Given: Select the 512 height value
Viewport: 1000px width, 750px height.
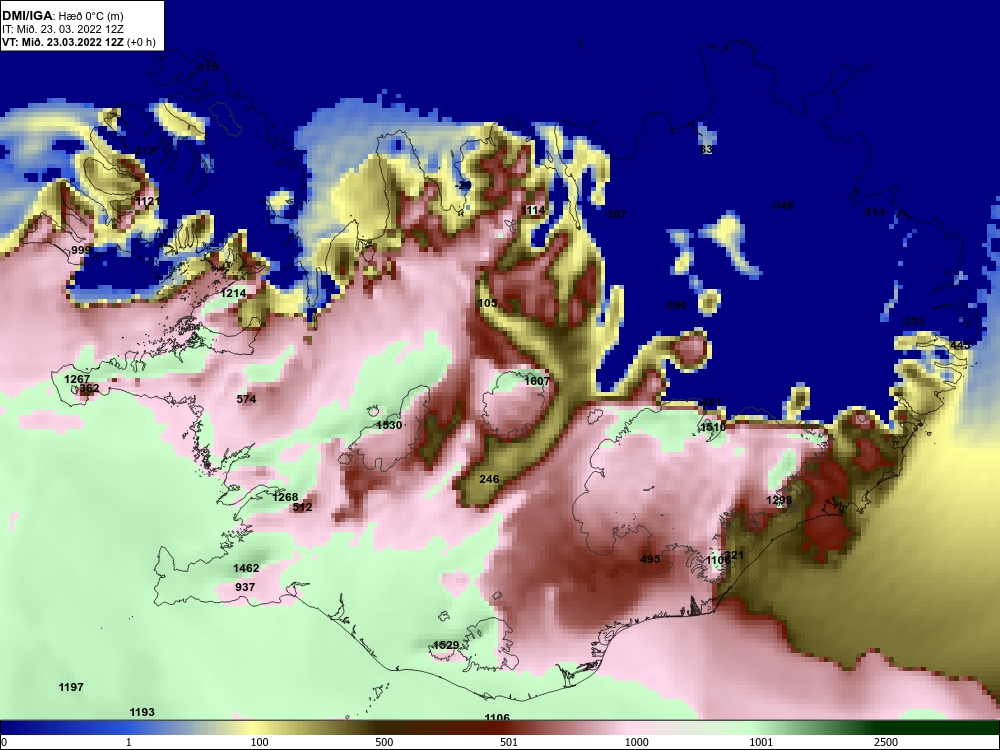Looking at the screenshot, I should point(302,508).
